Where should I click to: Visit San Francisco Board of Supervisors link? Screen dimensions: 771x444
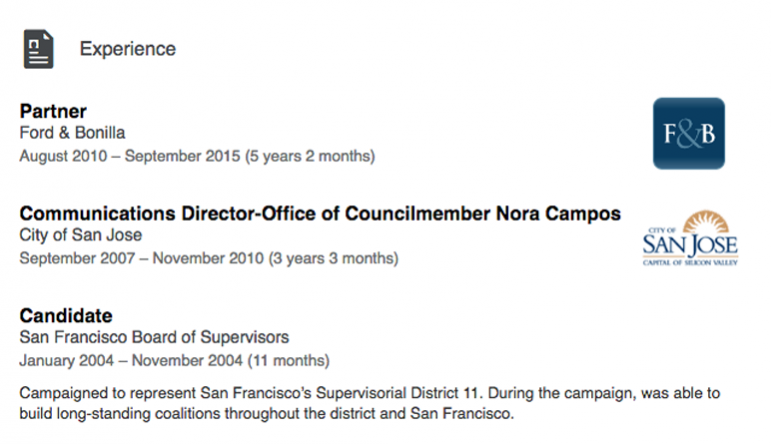pyautogui.click(x=154, y=337)
